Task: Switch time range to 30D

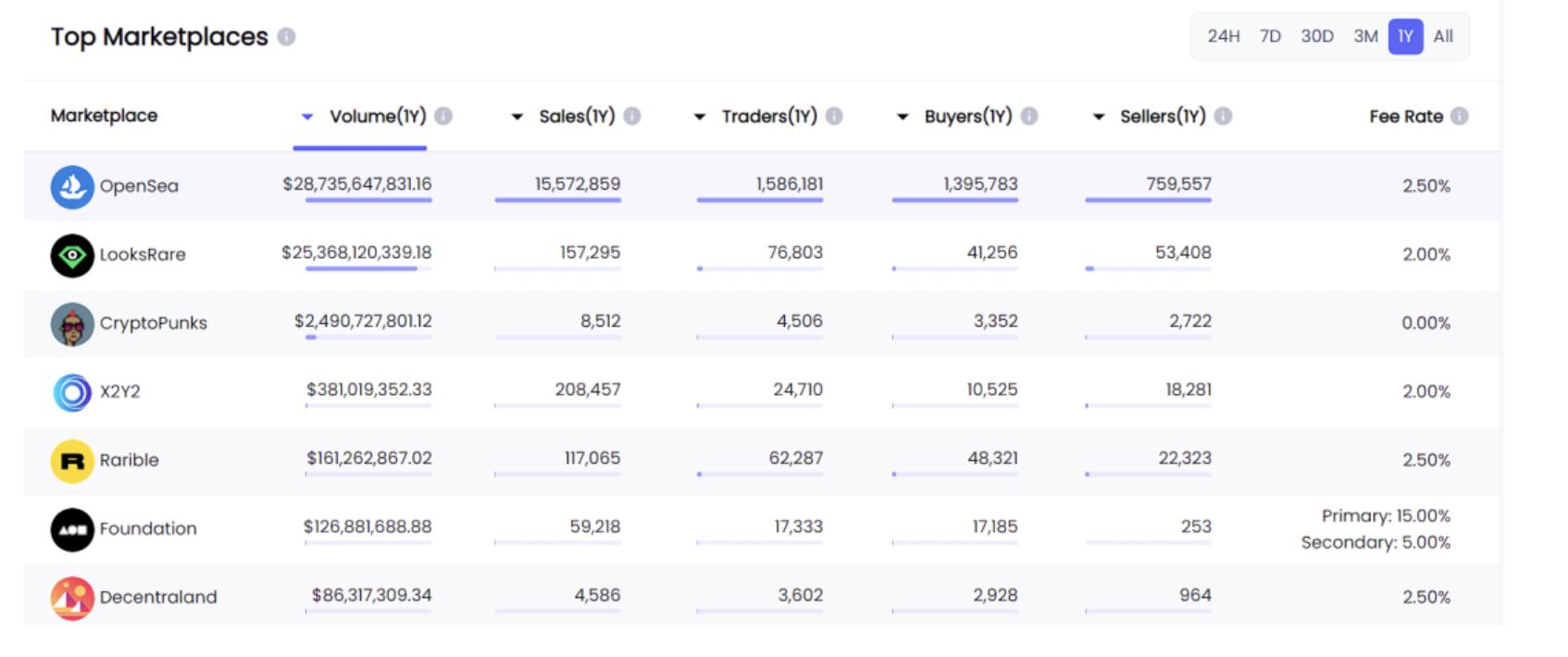Action: [x=1316, y=36]
